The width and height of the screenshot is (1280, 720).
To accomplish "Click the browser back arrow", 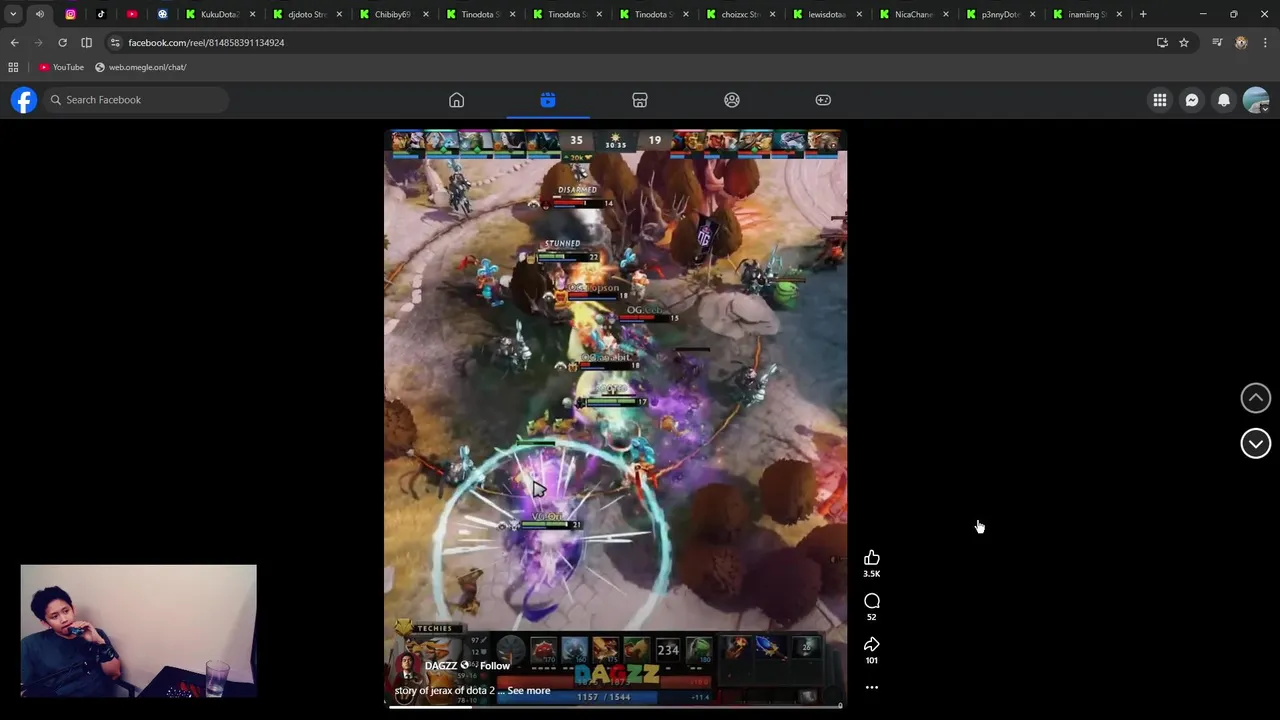I will [14, 43].
